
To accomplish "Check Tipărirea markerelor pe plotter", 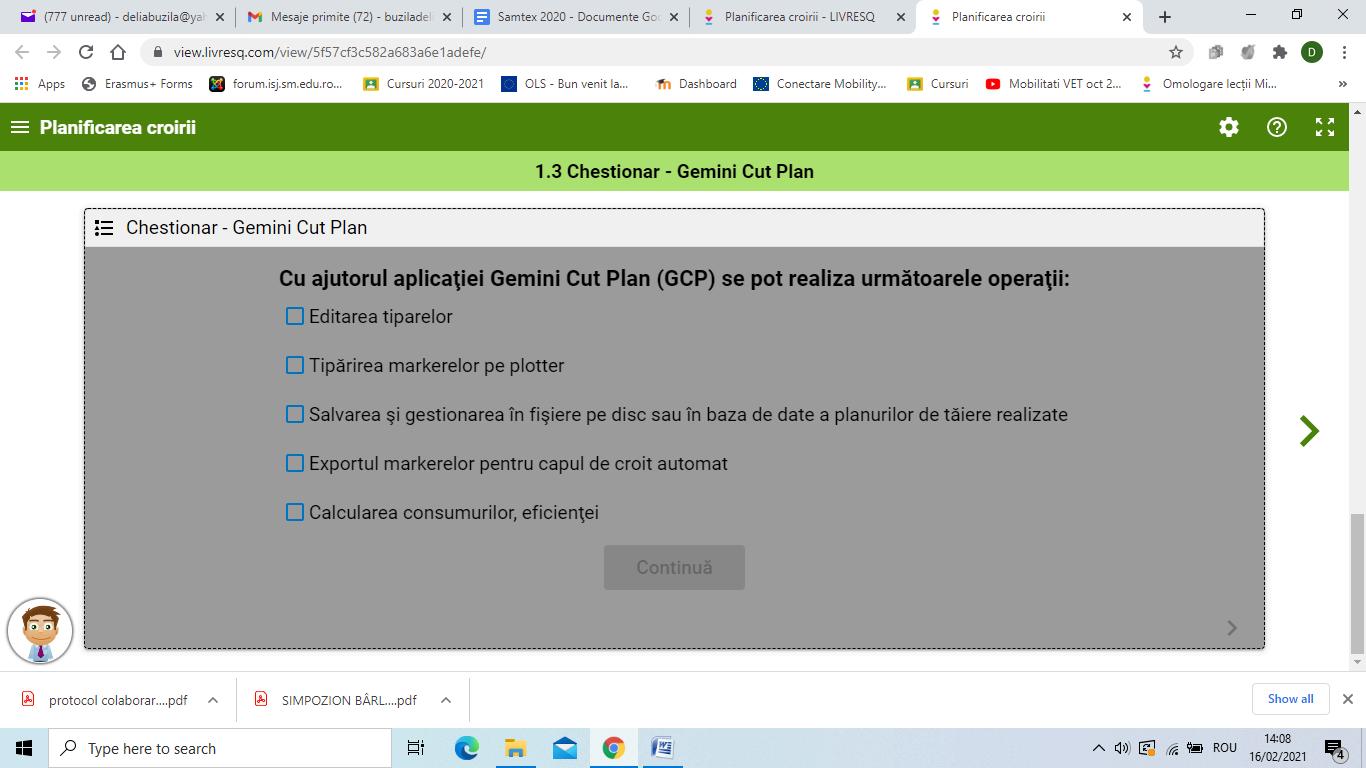I will click(x=295, y=365).
